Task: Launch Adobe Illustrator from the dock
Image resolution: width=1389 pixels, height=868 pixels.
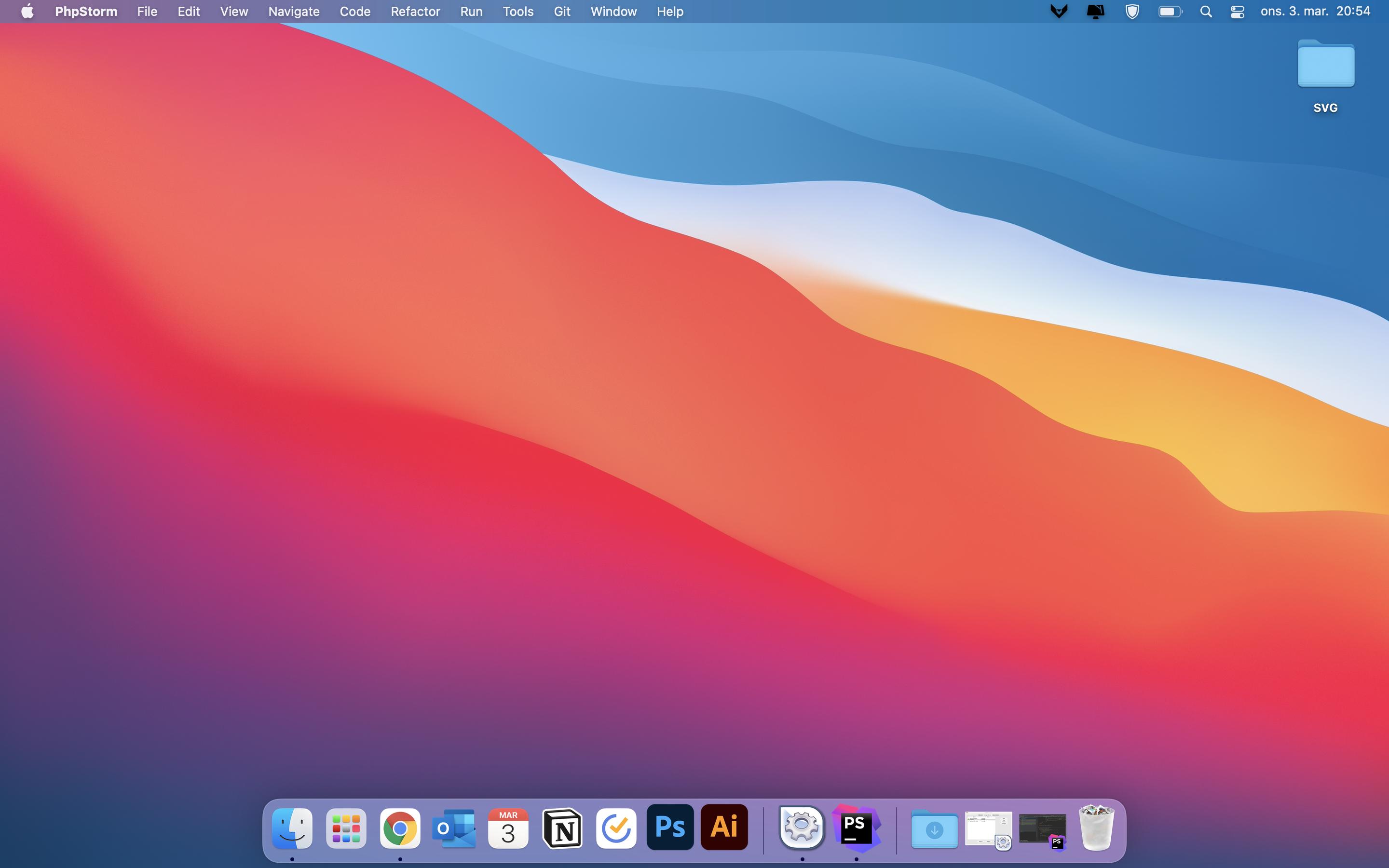Action: [x=724, y=827]
